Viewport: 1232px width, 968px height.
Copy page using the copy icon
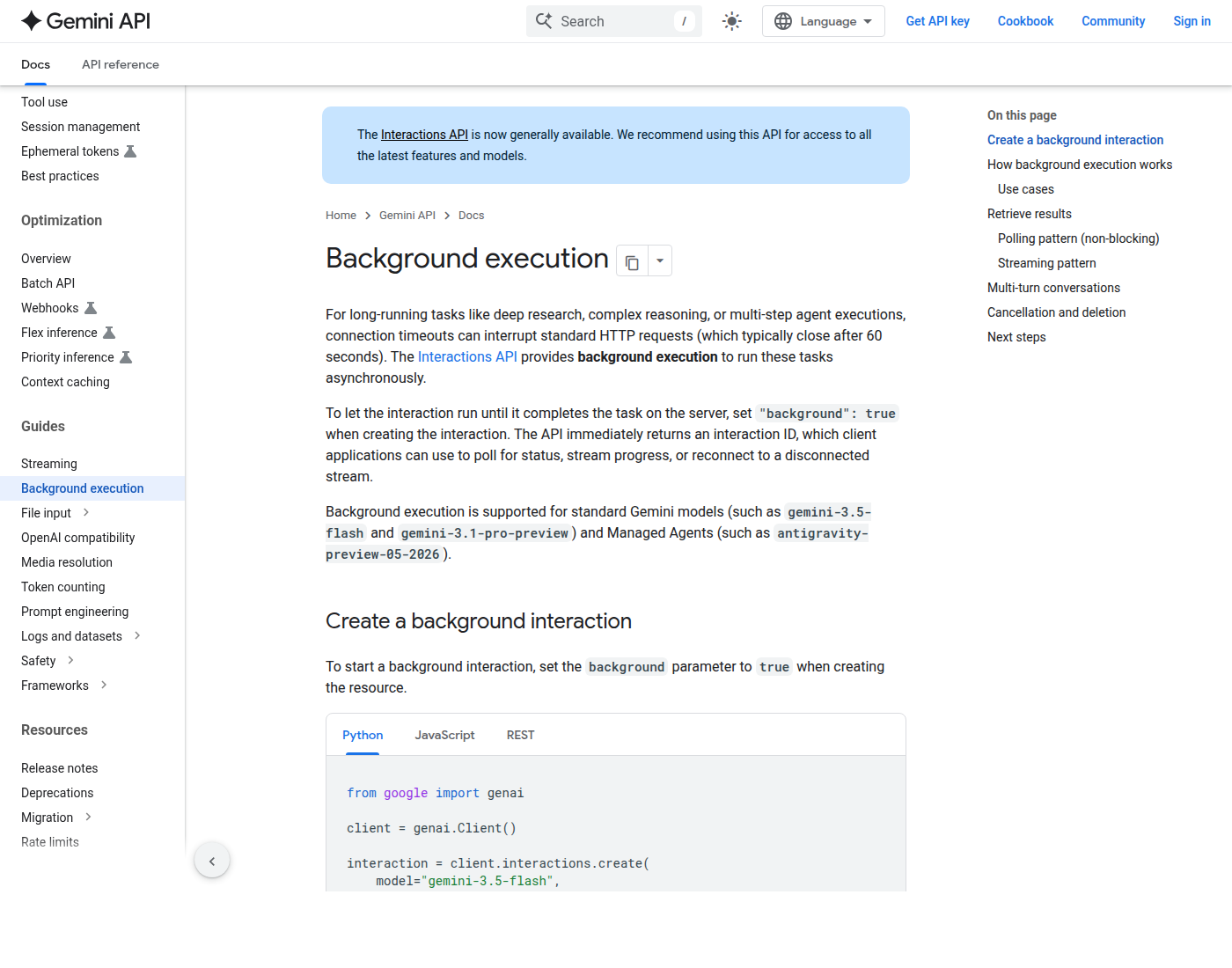tap(632, 261)
